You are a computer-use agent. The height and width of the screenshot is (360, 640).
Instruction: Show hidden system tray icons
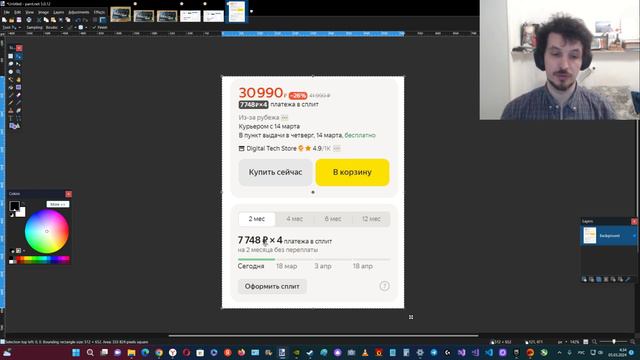(x=559, y=353)
